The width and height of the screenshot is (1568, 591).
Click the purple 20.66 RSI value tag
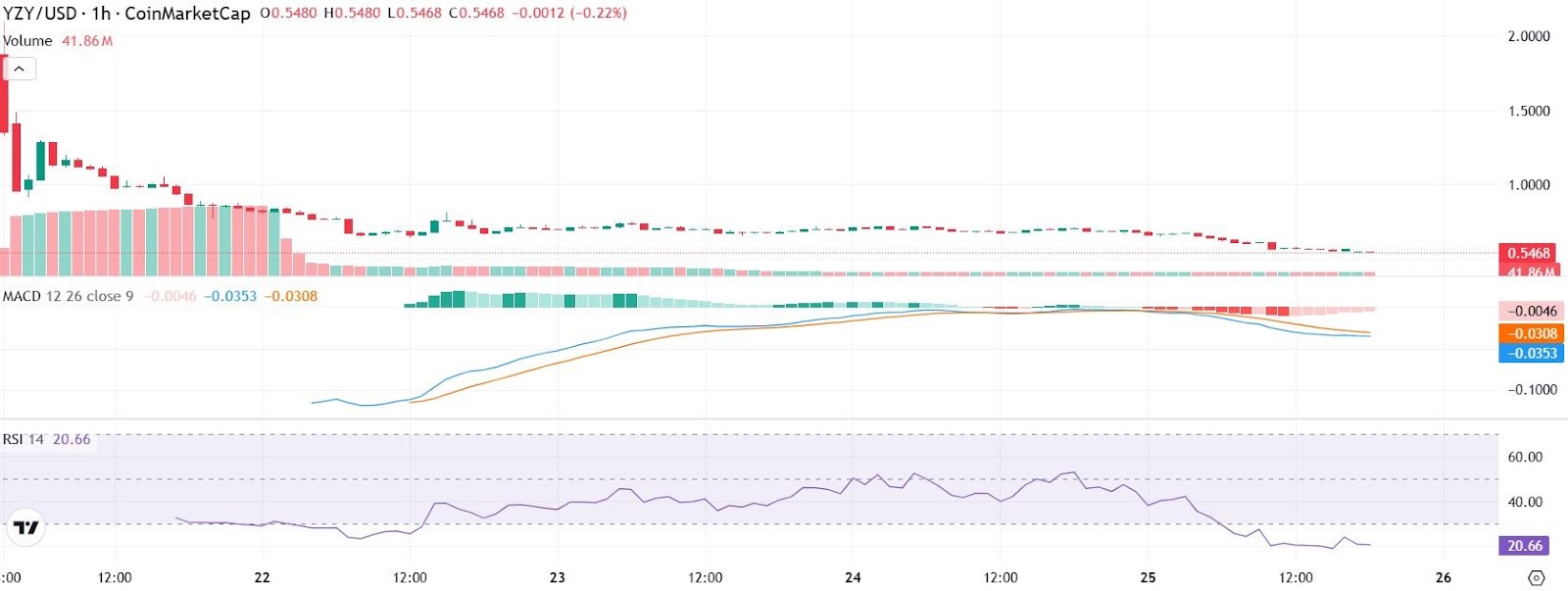coord(1524,546)
